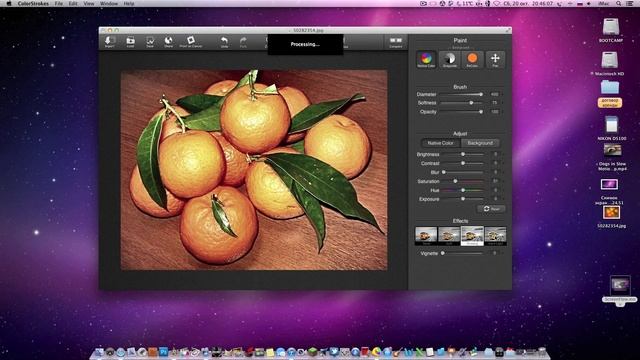Image resolution: width=640 pixels, height=360 pixels.
Task: Open the File menu
Action: [x=59, y=3]
